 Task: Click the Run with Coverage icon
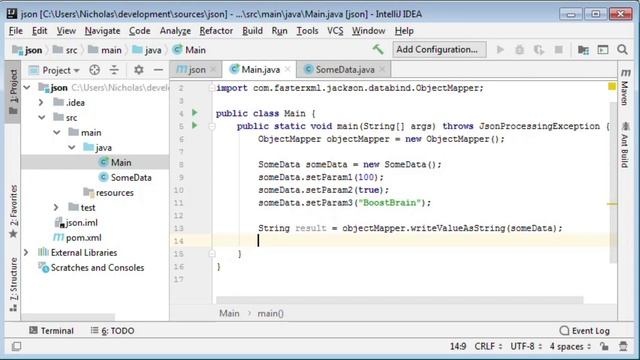539,50
